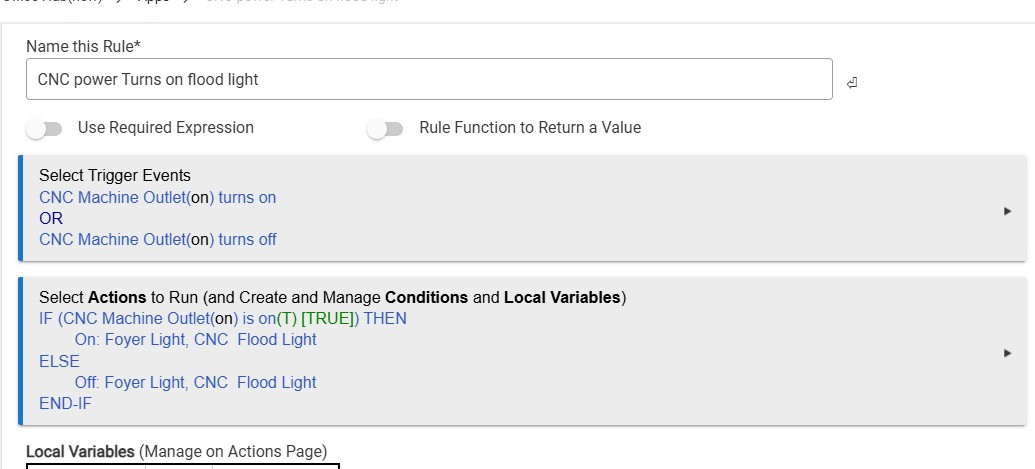
Task: Click the 'Name this Rule' label
Action: pos(82,47)
